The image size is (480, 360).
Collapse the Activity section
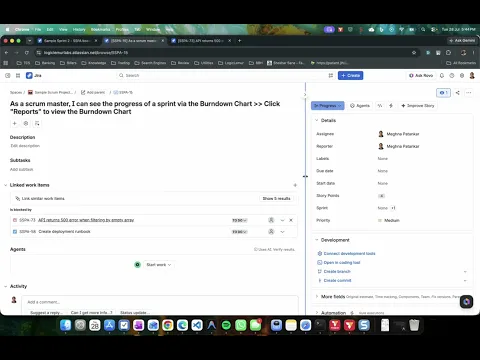coord(5,286)
